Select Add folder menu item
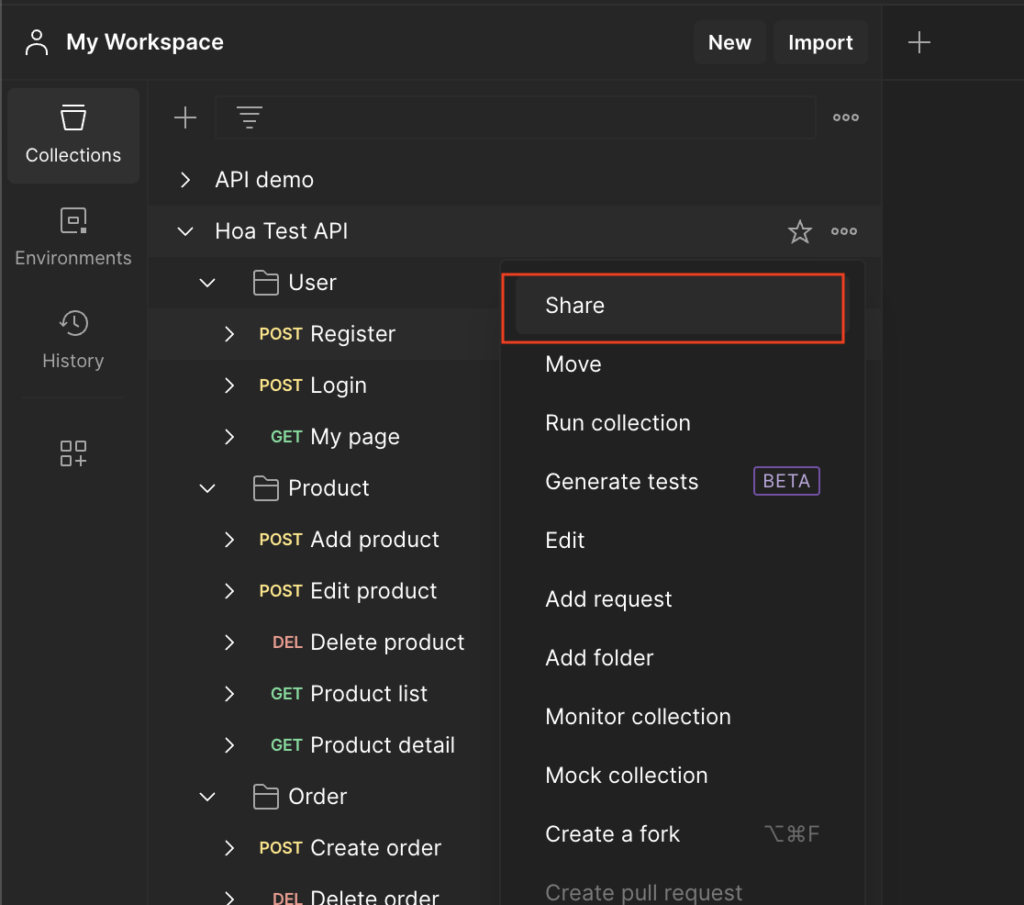The image size is (1024, 905). pos(682,658)
